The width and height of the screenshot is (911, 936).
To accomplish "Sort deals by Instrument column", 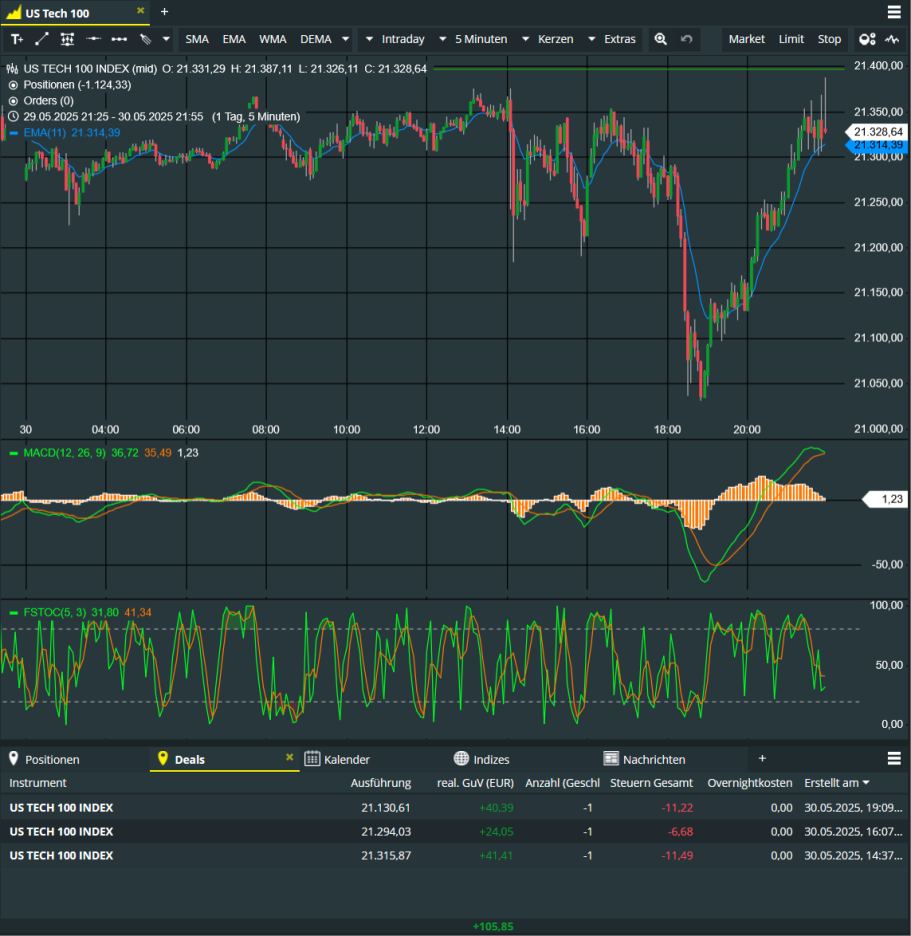I will [x=38, y=783].
